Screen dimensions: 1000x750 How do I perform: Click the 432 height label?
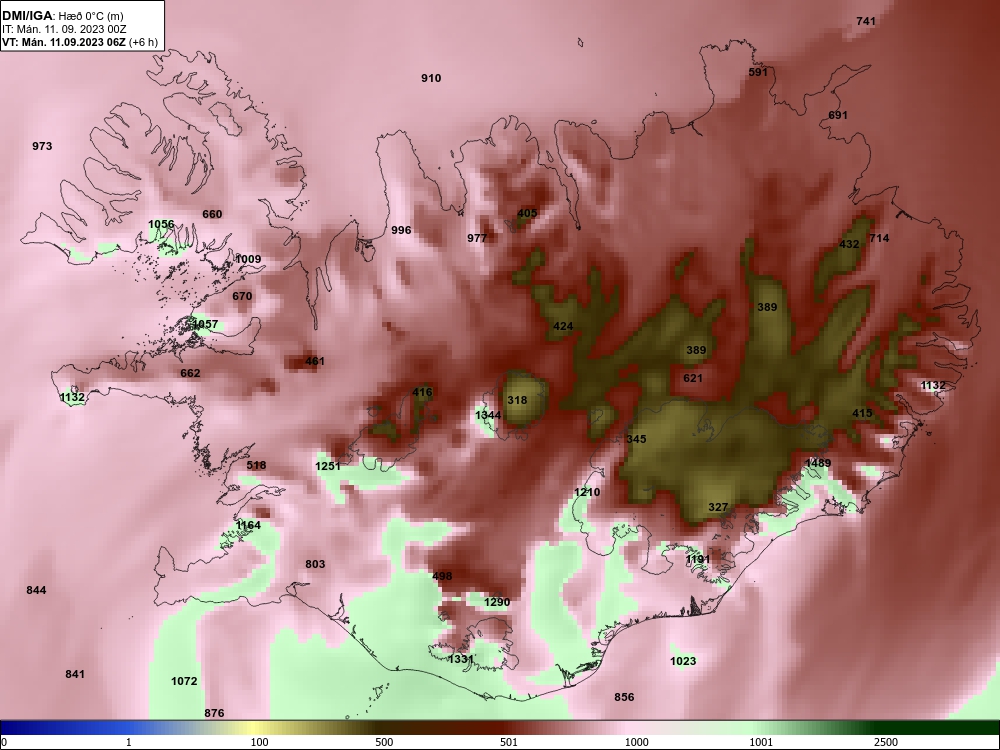(x=849, y=244)
